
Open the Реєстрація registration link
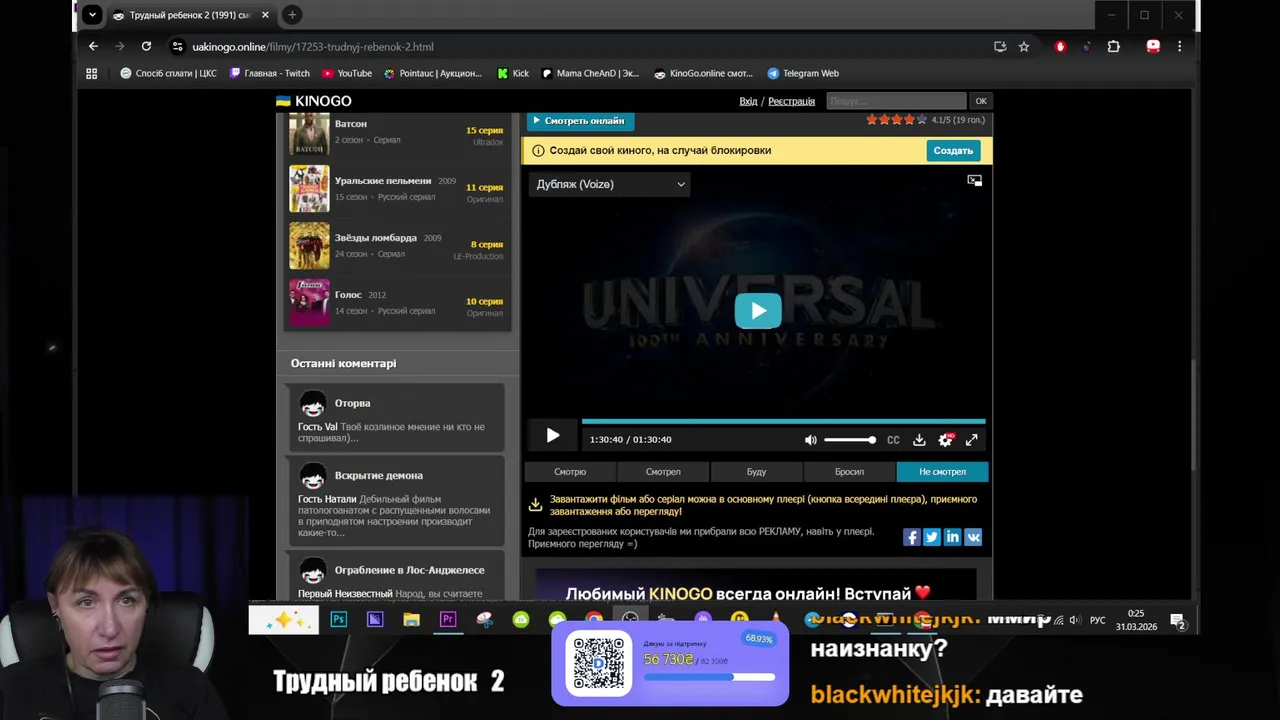pos(791,101)
